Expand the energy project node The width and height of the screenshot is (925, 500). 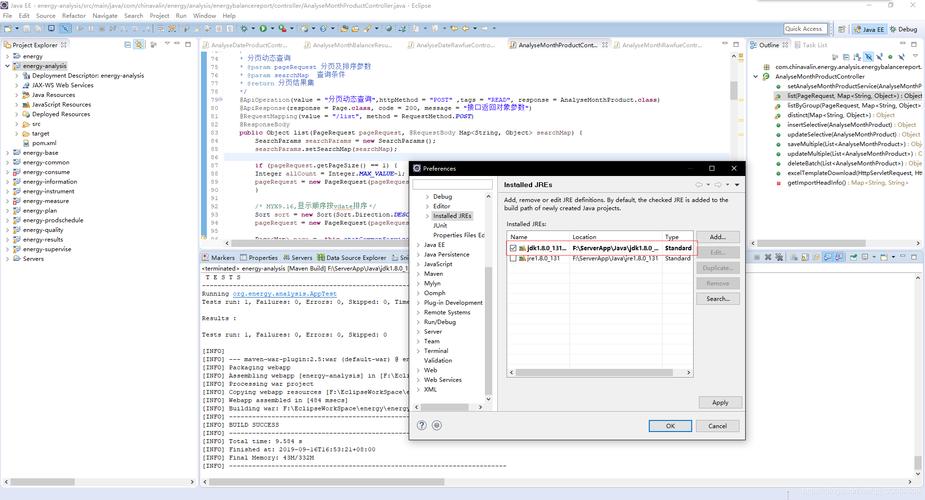point(7,56)
